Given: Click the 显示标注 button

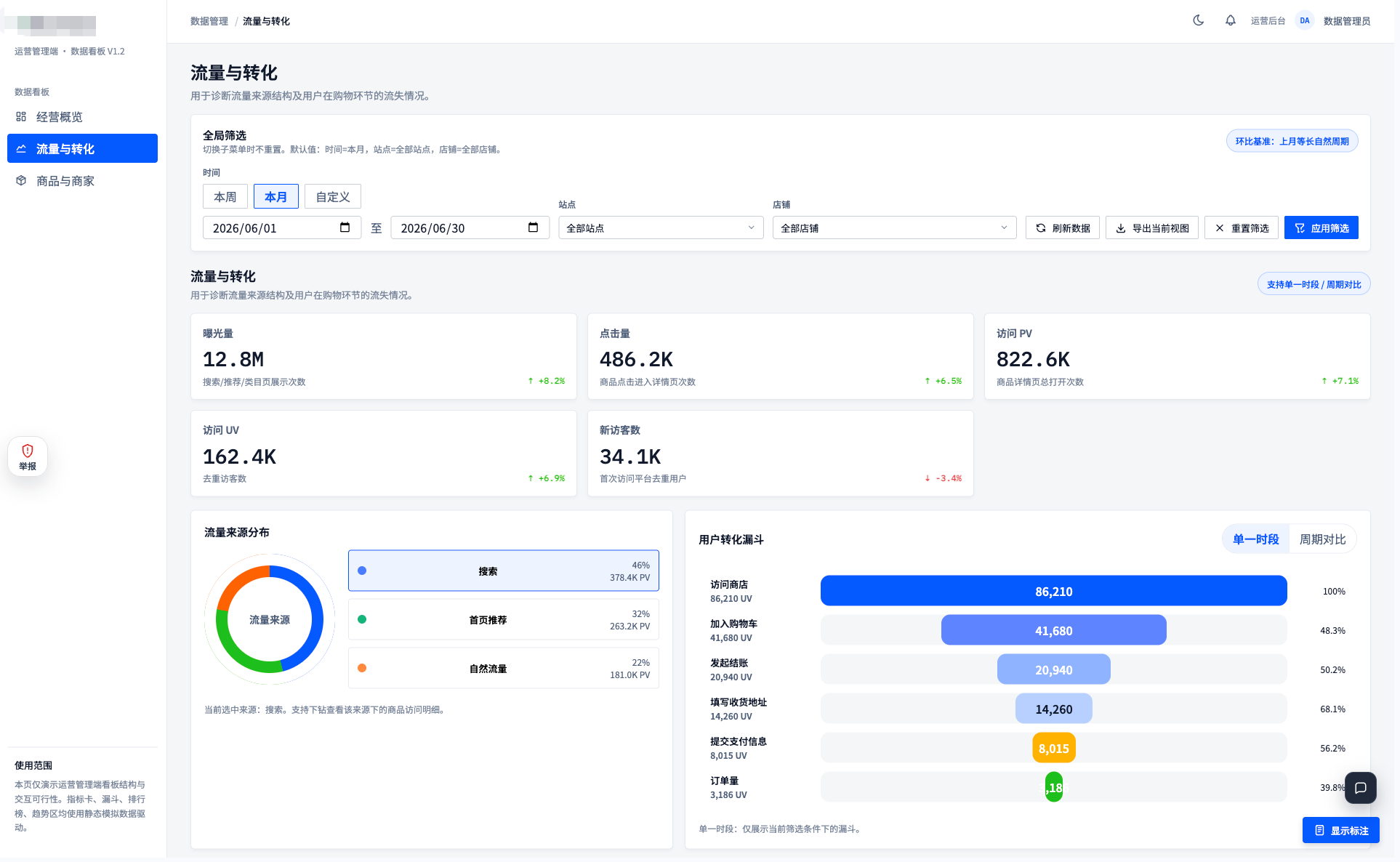Looking at the screenshot, I should pos(1341,830).
